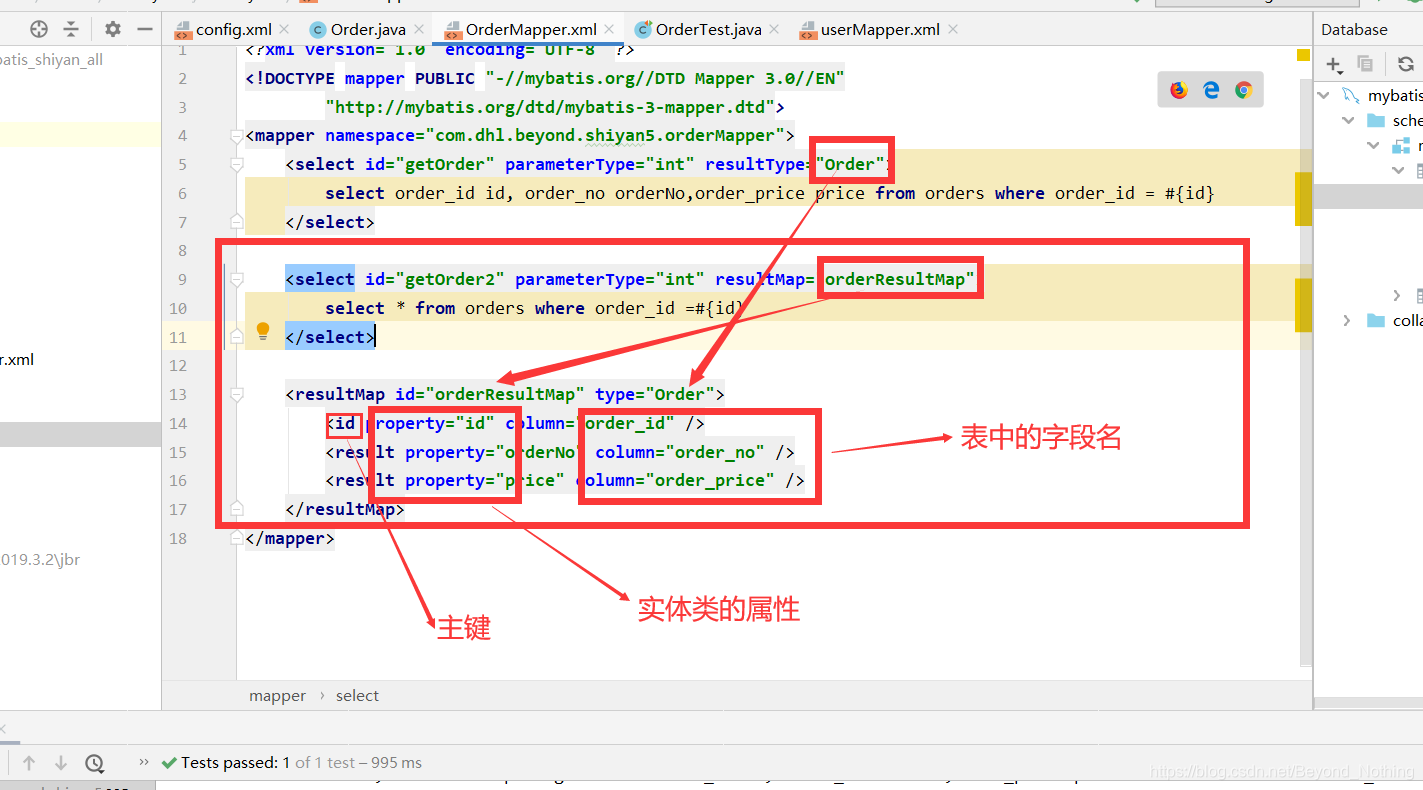Screen dimensions: 1423x790
Task: Collapse the table group node in the Database tree
Action: click(1399, 170)
